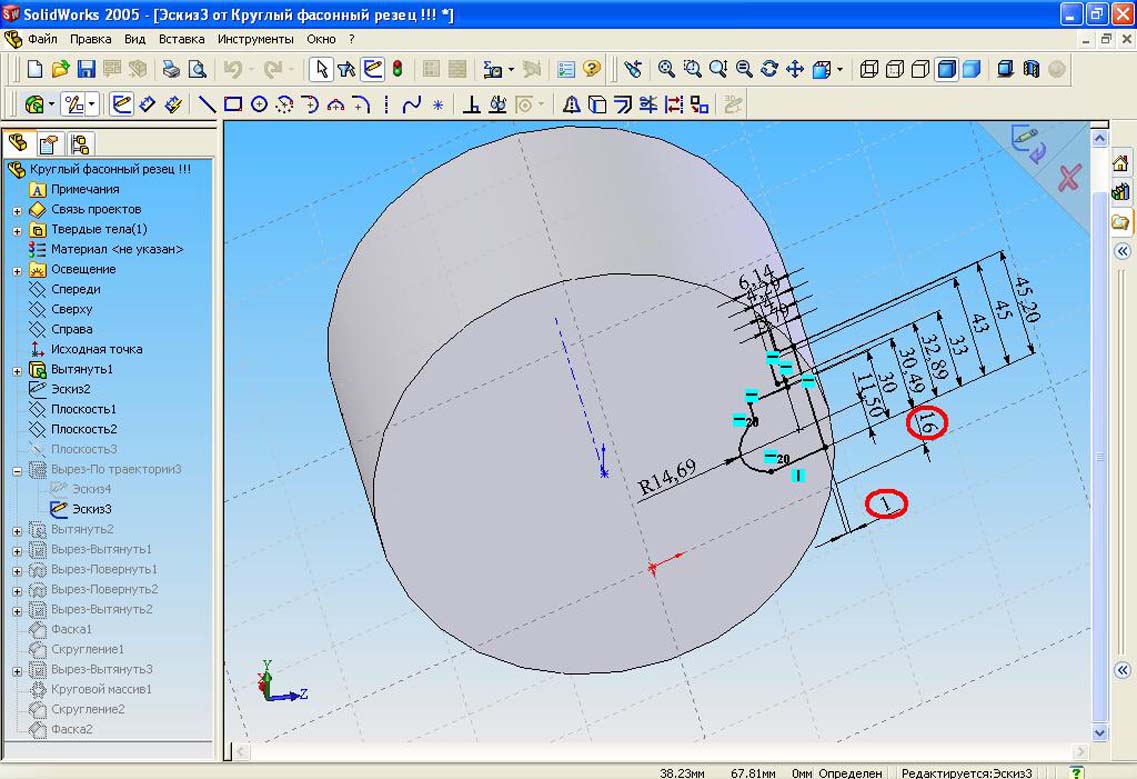Switch to the ConfigurationManager tab
1137x779 pixels.
(x=80, y=144)
